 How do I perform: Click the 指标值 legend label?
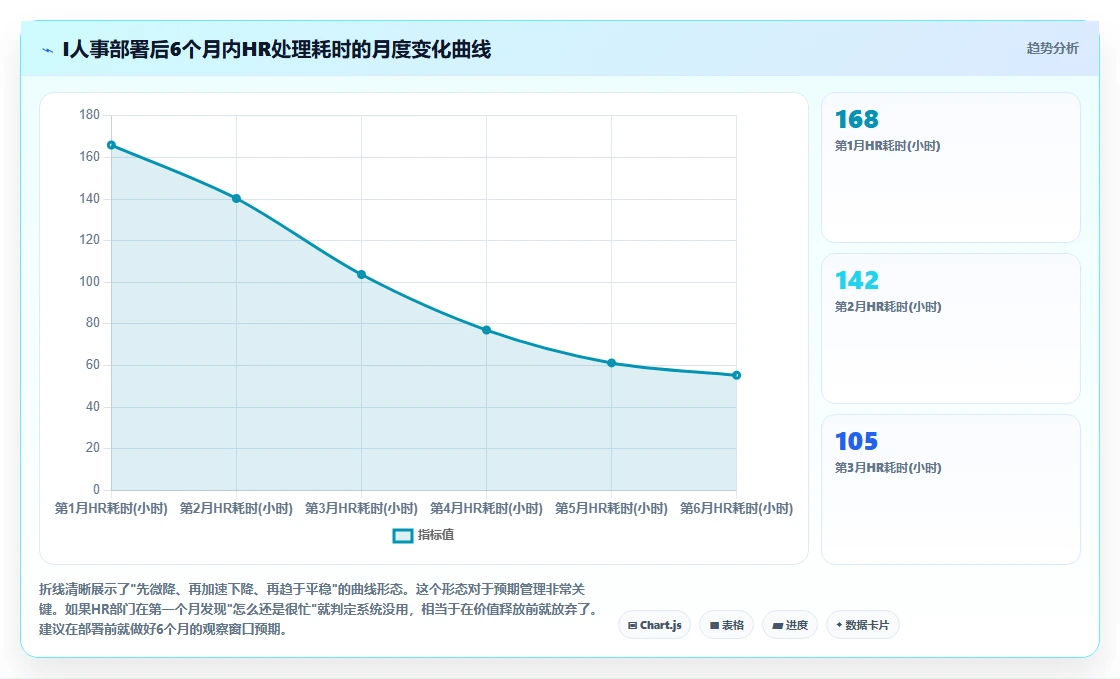pos(436,535)
